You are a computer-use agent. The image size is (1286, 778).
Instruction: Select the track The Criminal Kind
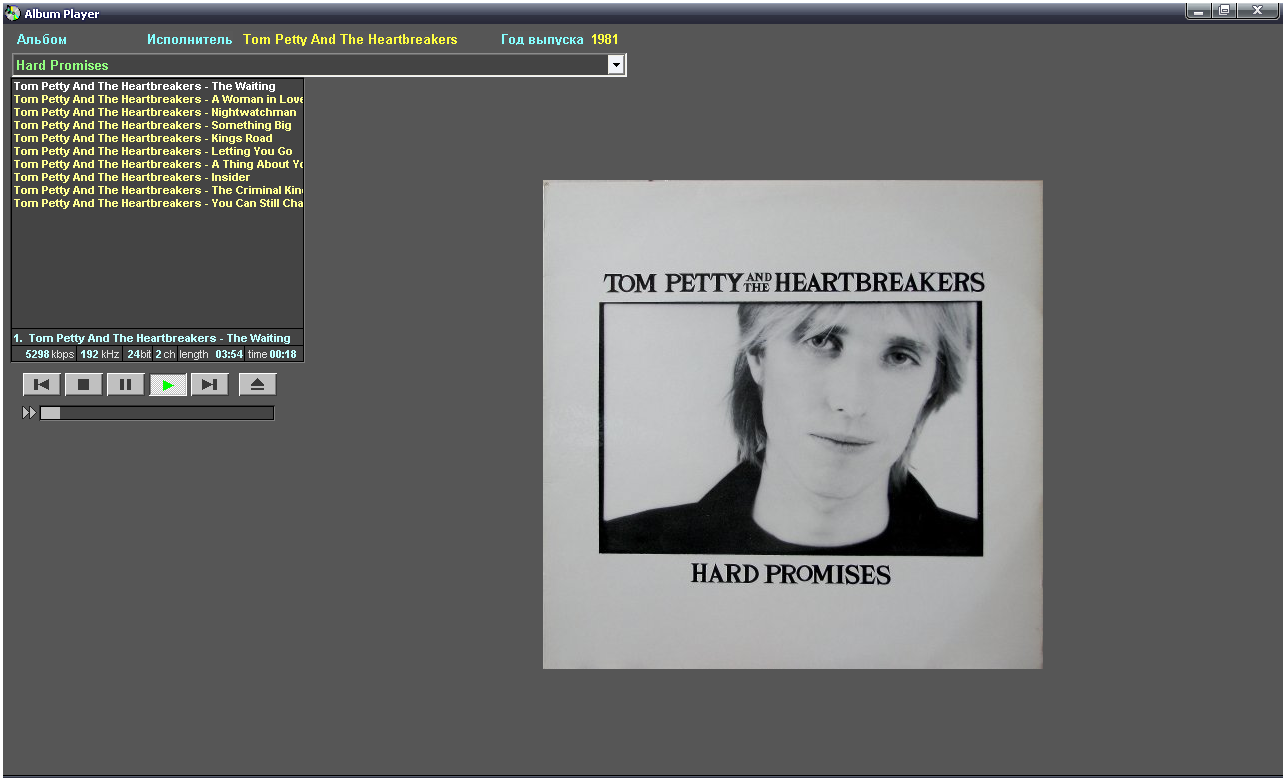158,190
